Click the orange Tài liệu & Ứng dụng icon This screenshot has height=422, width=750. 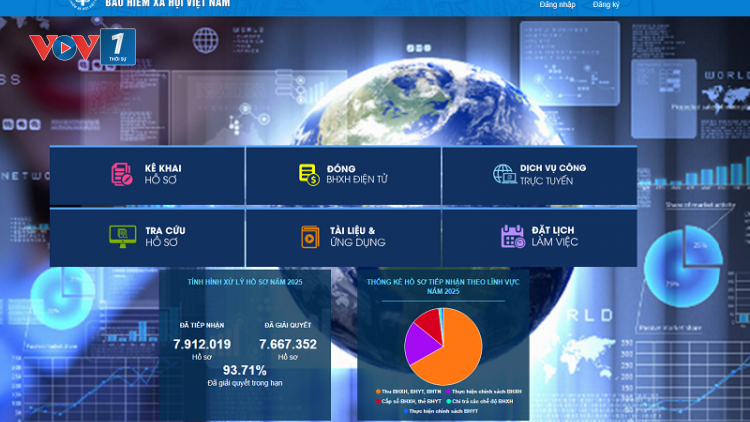coord(310,237)
